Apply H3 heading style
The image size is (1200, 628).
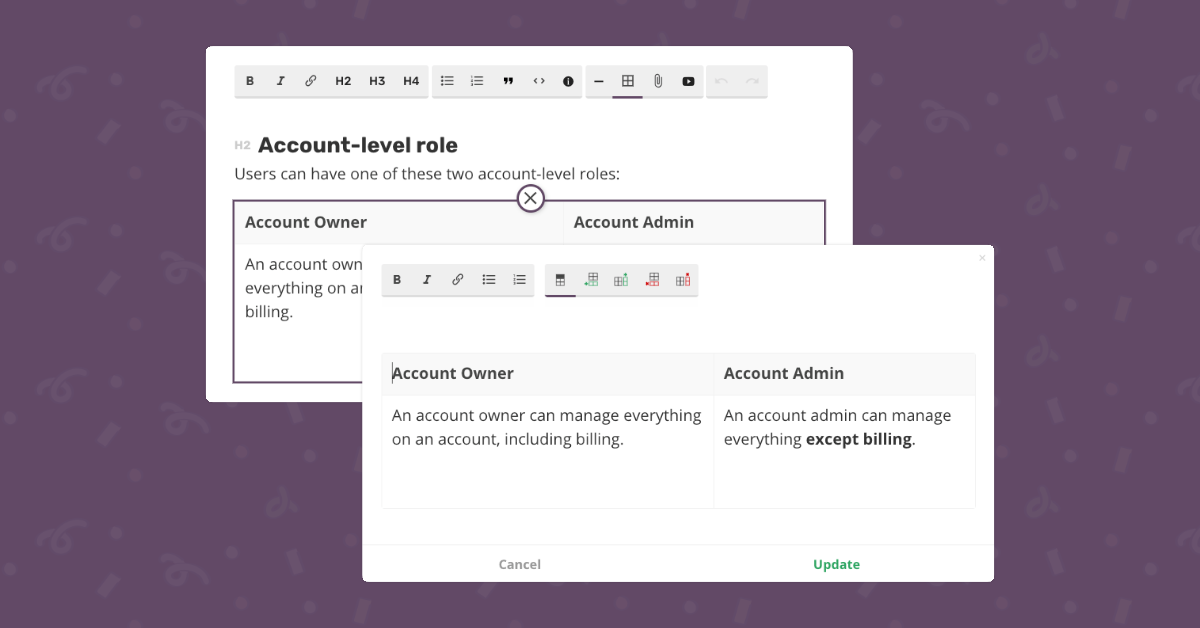[x=377, y=82]
